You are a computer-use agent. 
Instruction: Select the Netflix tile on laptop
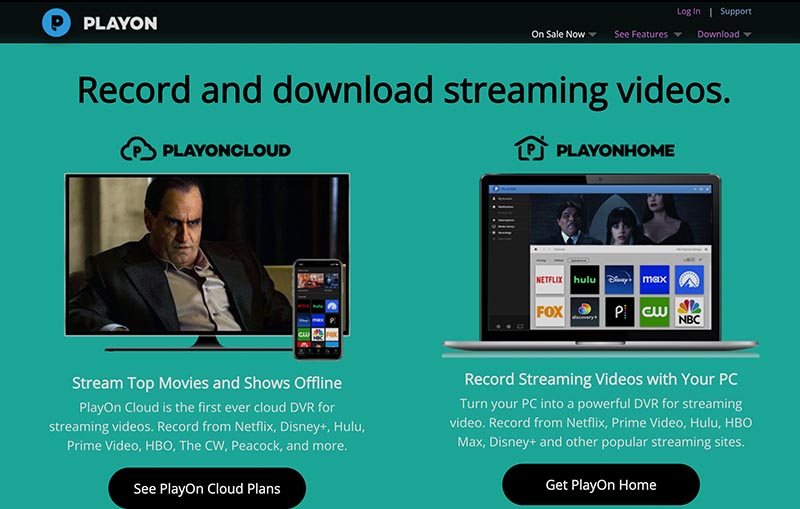[x=549, y=279]
